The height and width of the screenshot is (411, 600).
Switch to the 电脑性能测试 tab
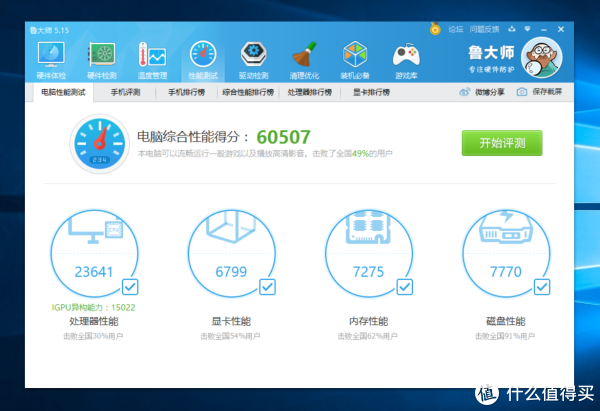coord(63,92)
